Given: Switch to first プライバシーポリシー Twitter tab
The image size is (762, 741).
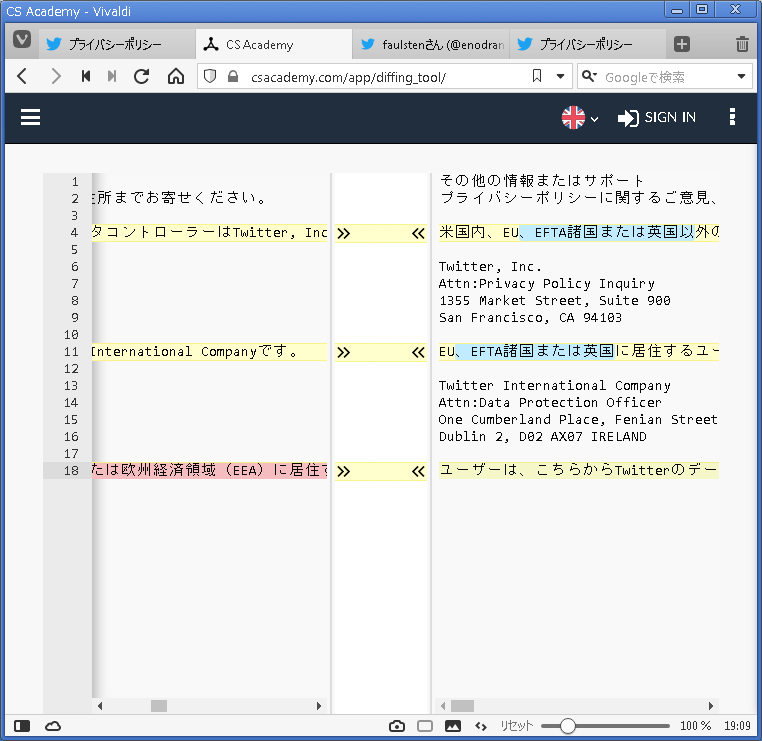Looking at the screenshot, I should pos(117,44).
